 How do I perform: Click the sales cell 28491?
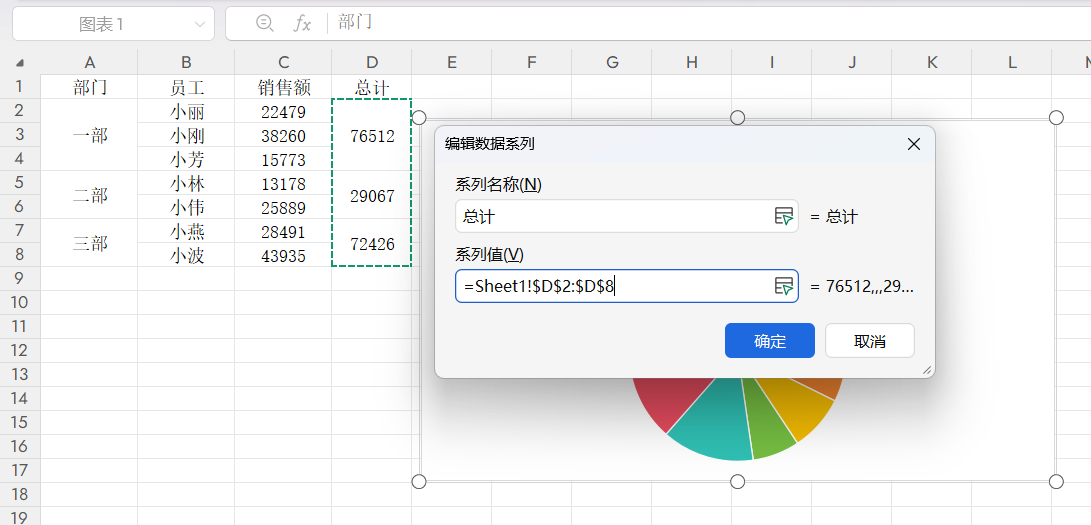pyautogui.click(x=283, y=231)
